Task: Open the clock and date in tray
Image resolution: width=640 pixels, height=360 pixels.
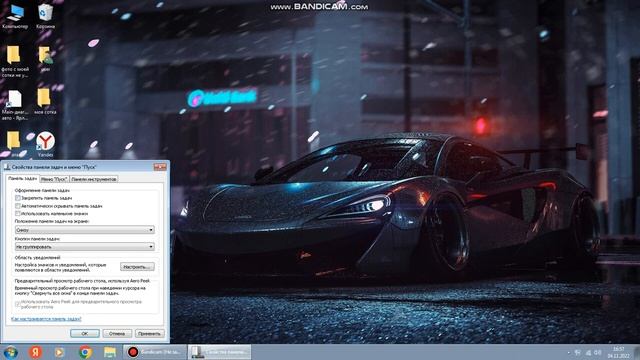Action: click(619, 353)
